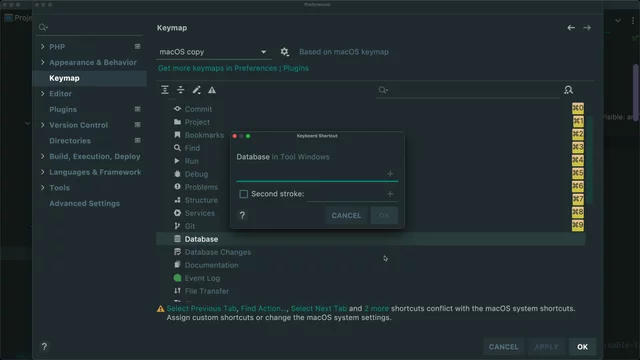Click OK in Keyboard Shortcut dialog
This screenshot has height=360, width=640.
pos(384,215)
